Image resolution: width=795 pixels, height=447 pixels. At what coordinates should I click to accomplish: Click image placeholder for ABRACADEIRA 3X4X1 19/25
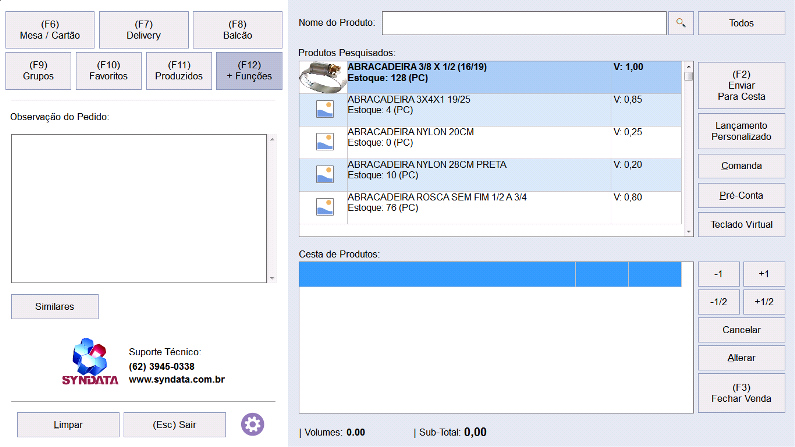click(324, 109)
